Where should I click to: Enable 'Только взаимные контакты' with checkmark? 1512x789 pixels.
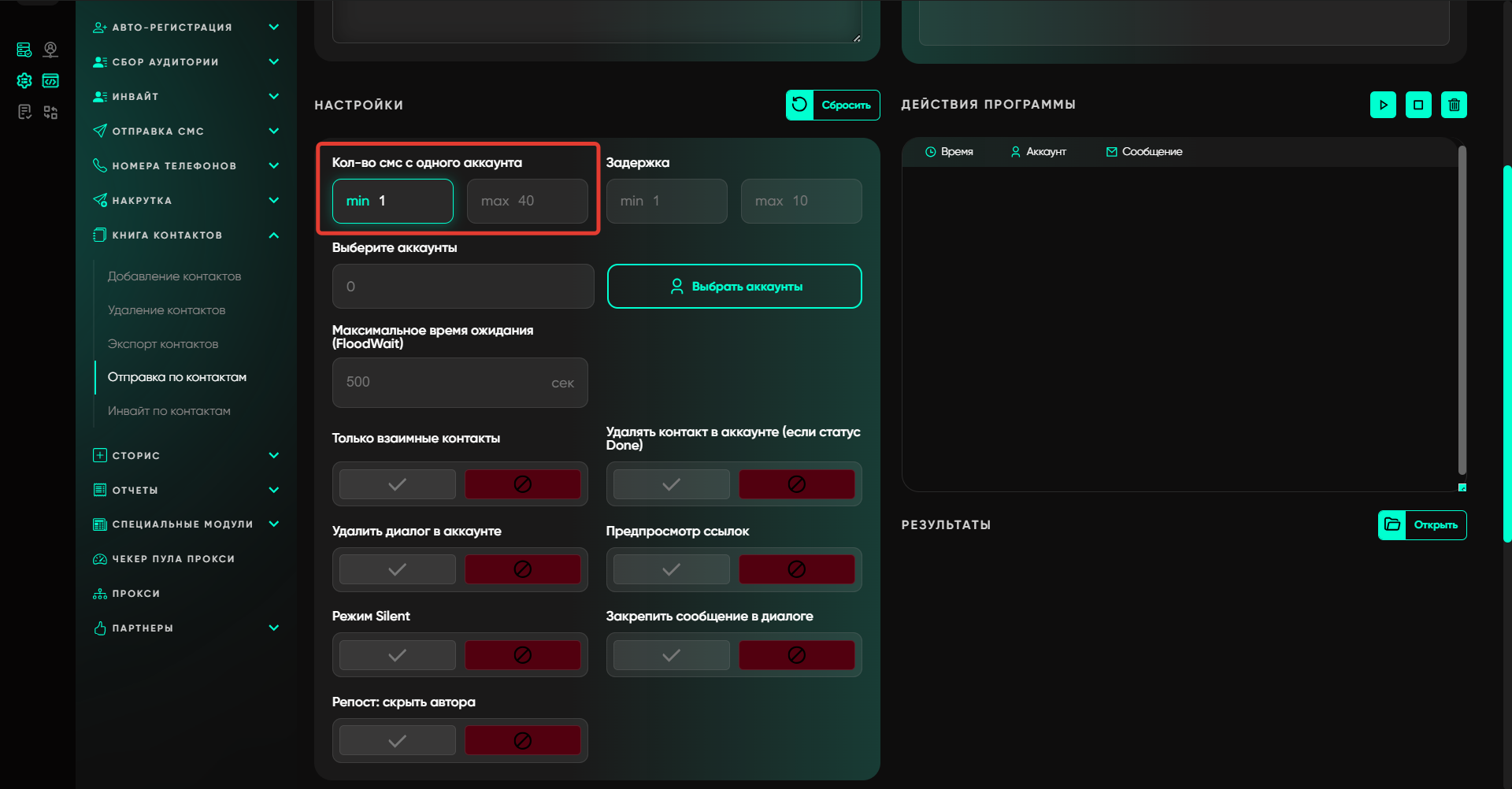coord(398,484)
